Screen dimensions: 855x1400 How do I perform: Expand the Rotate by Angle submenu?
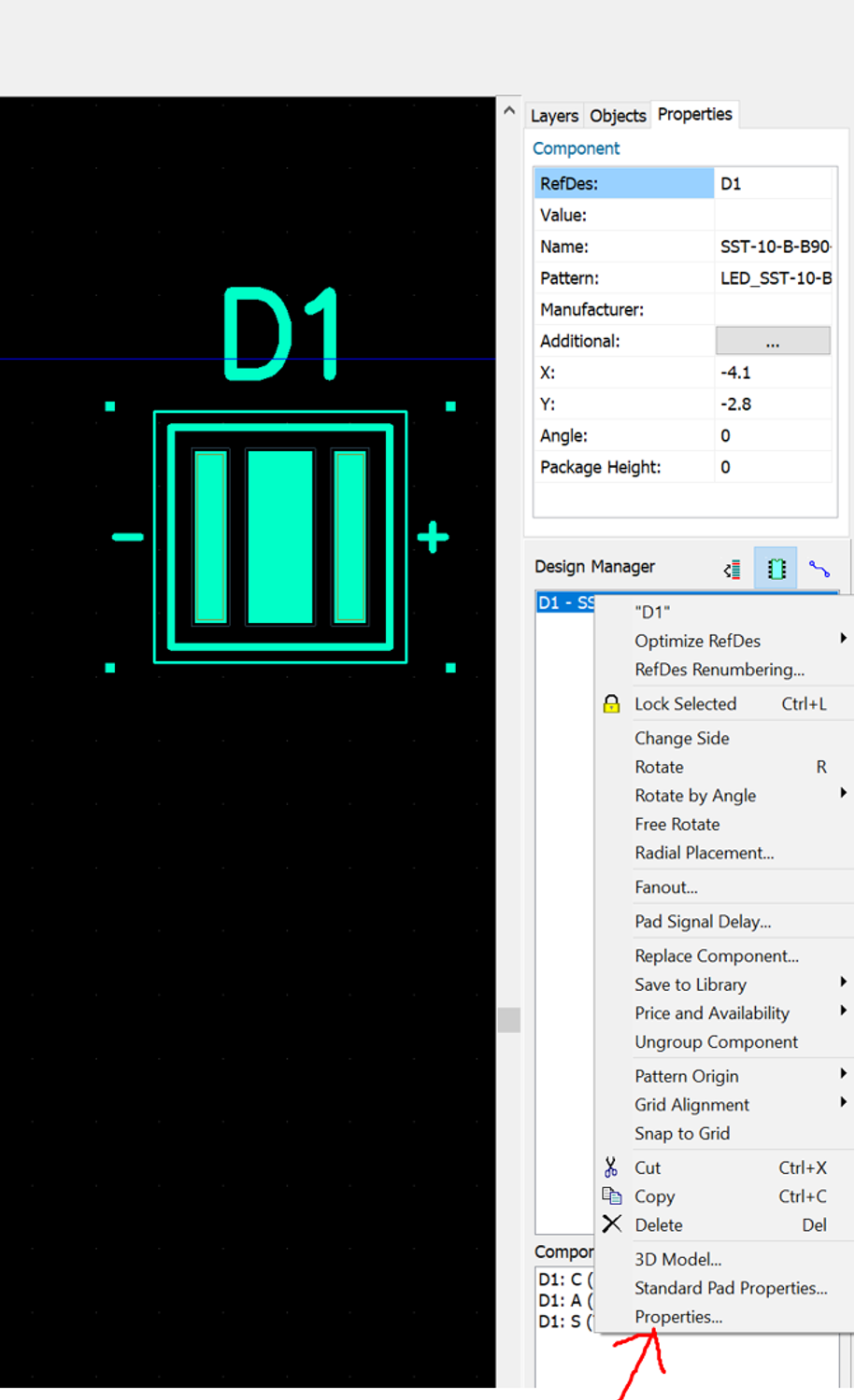coord(725,796)
